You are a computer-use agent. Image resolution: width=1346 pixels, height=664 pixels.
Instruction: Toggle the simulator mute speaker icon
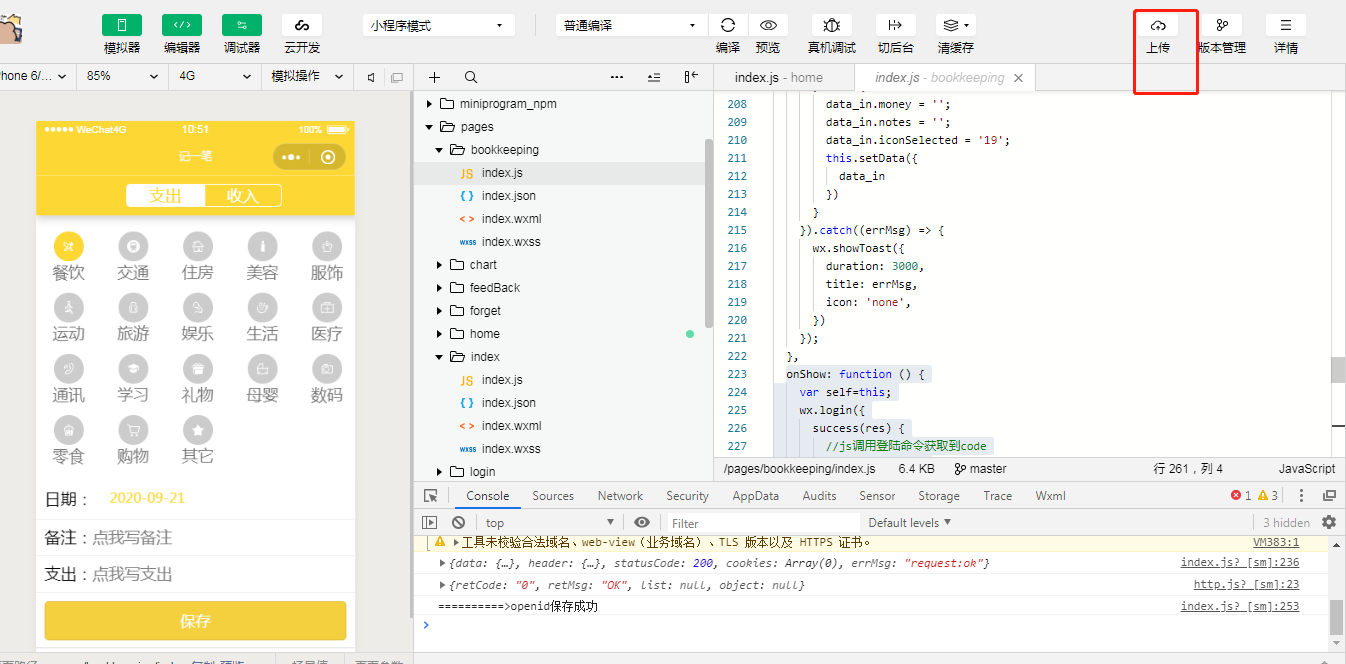click(371, 77)
